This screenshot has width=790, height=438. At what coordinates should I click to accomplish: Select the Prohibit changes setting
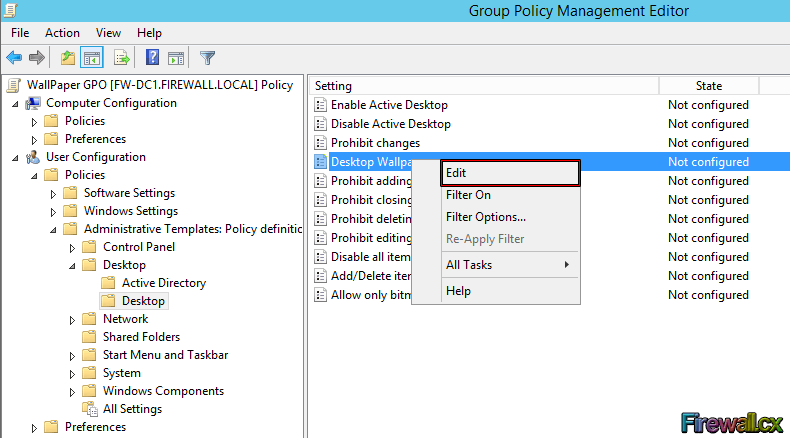[x=375, y=143]
